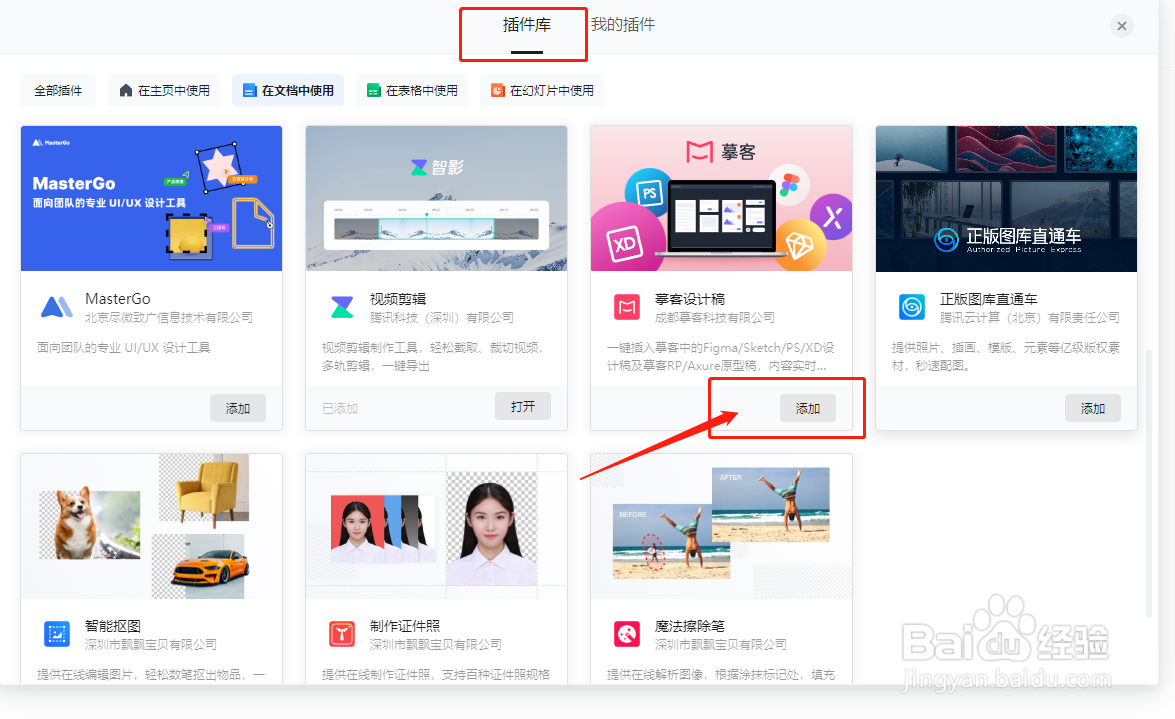The width and height of the screenshot is (1175, 719).
Task: Open the 视频剪辑 plugin with 打开
Action: pos(523,406)
